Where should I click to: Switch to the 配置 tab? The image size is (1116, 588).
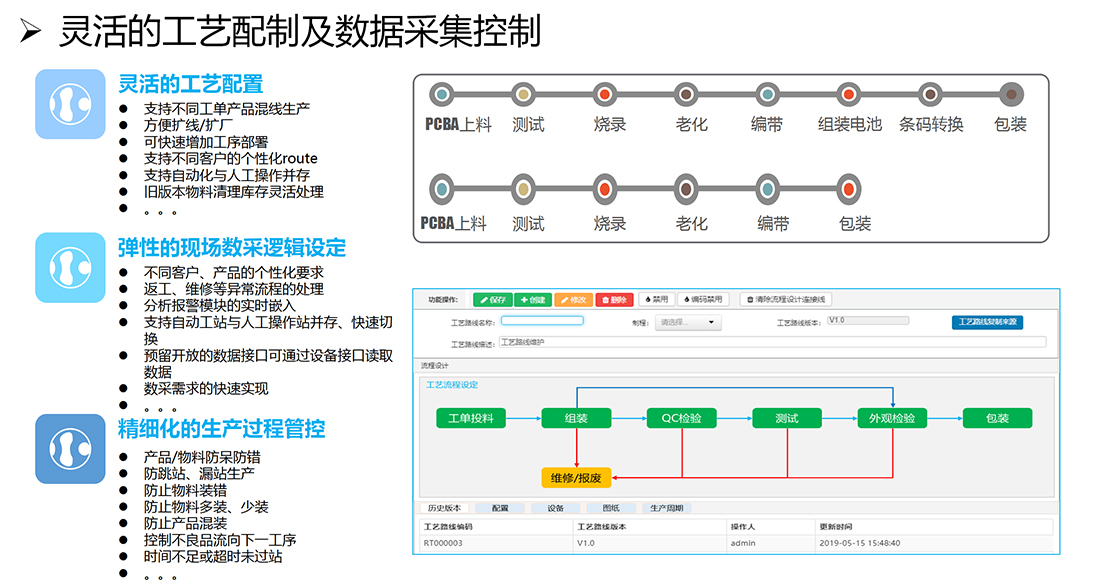pos(500,508)
